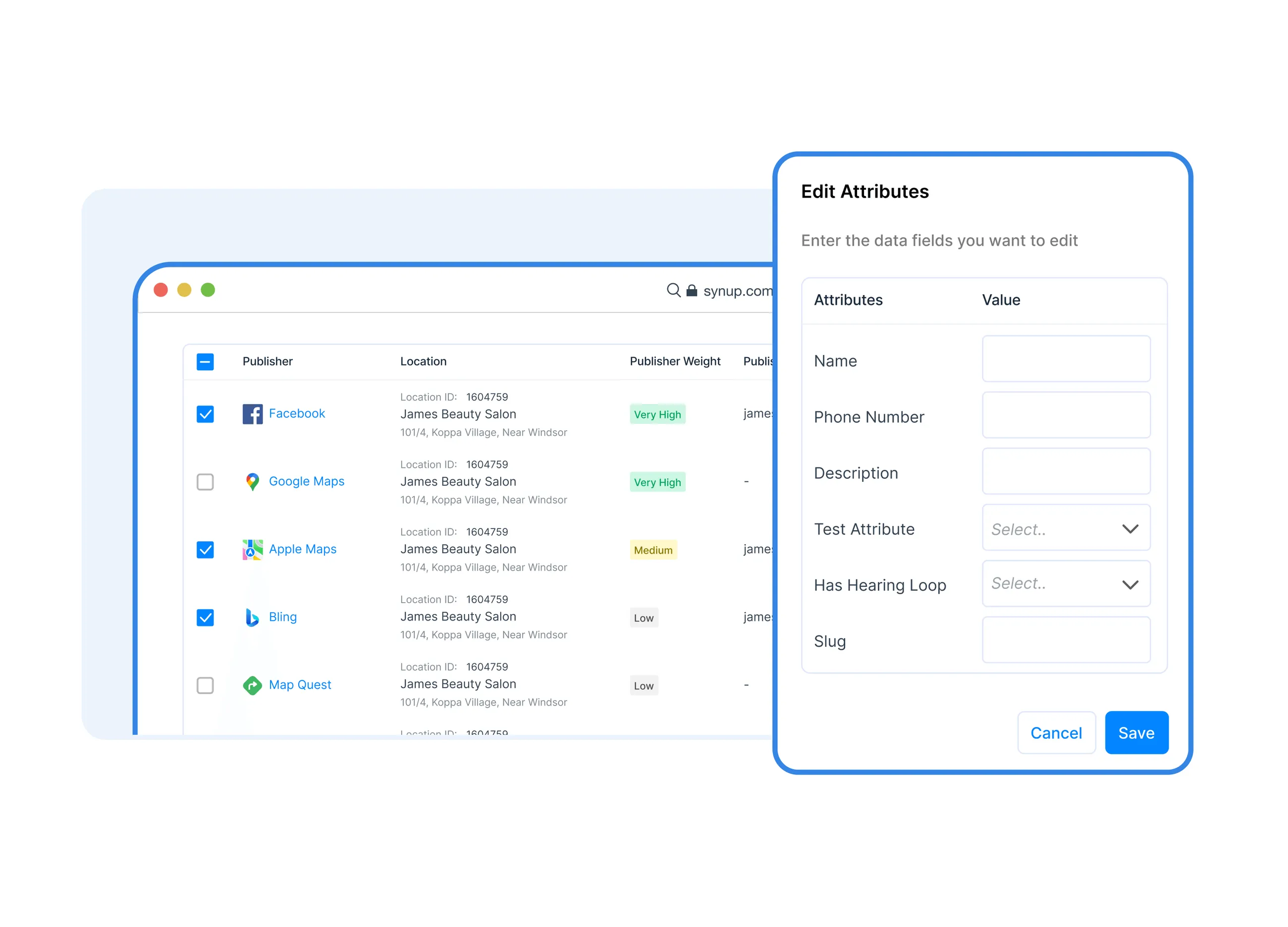Click the Map Quest green icon
The image size is (1288, 927).
[x=252, y=685]
